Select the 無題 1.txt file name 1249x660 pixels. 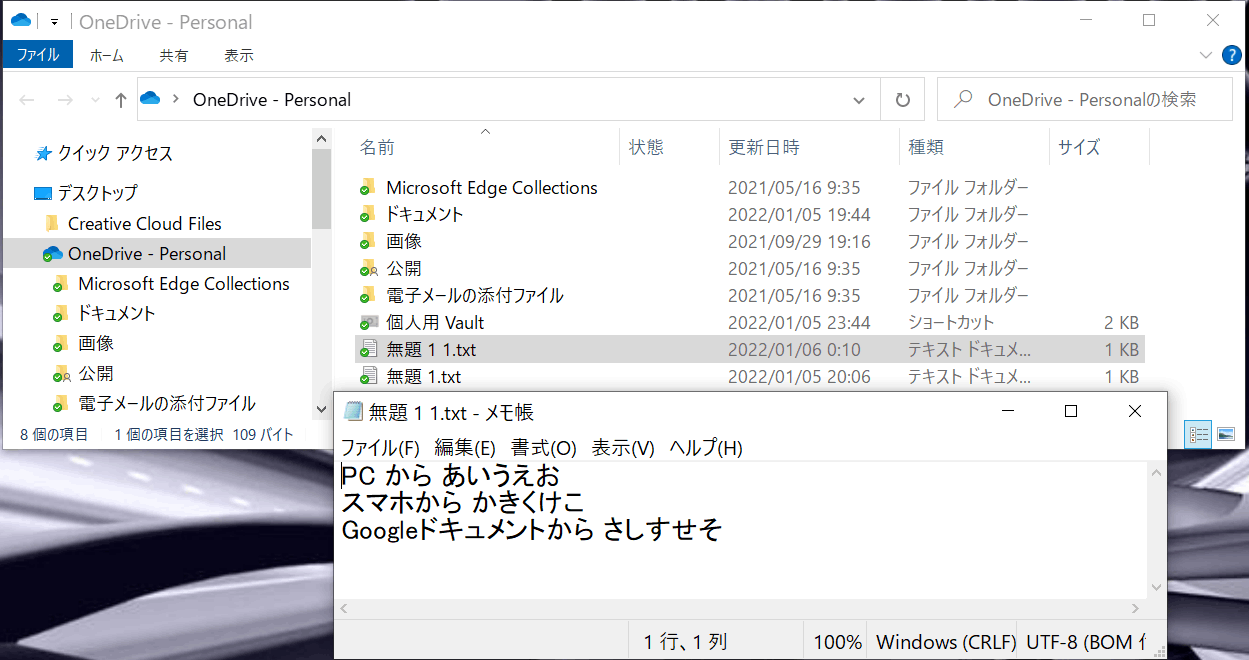424,377
